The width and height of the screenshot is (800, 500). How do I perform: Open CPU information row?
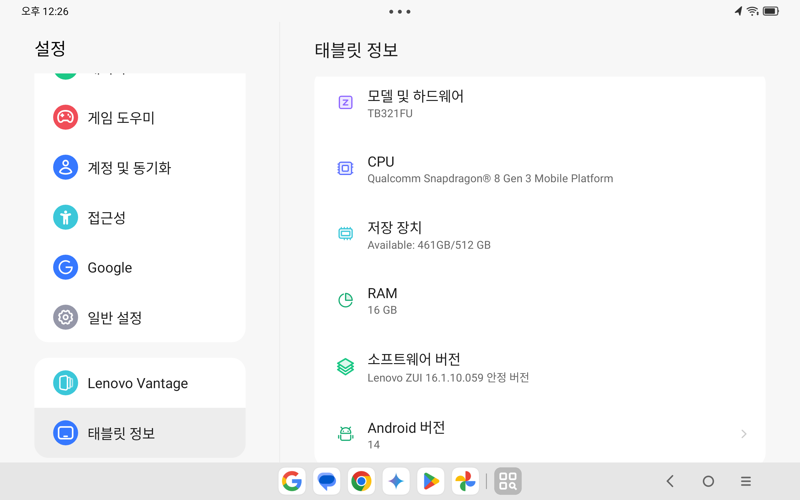coord(540,169)
